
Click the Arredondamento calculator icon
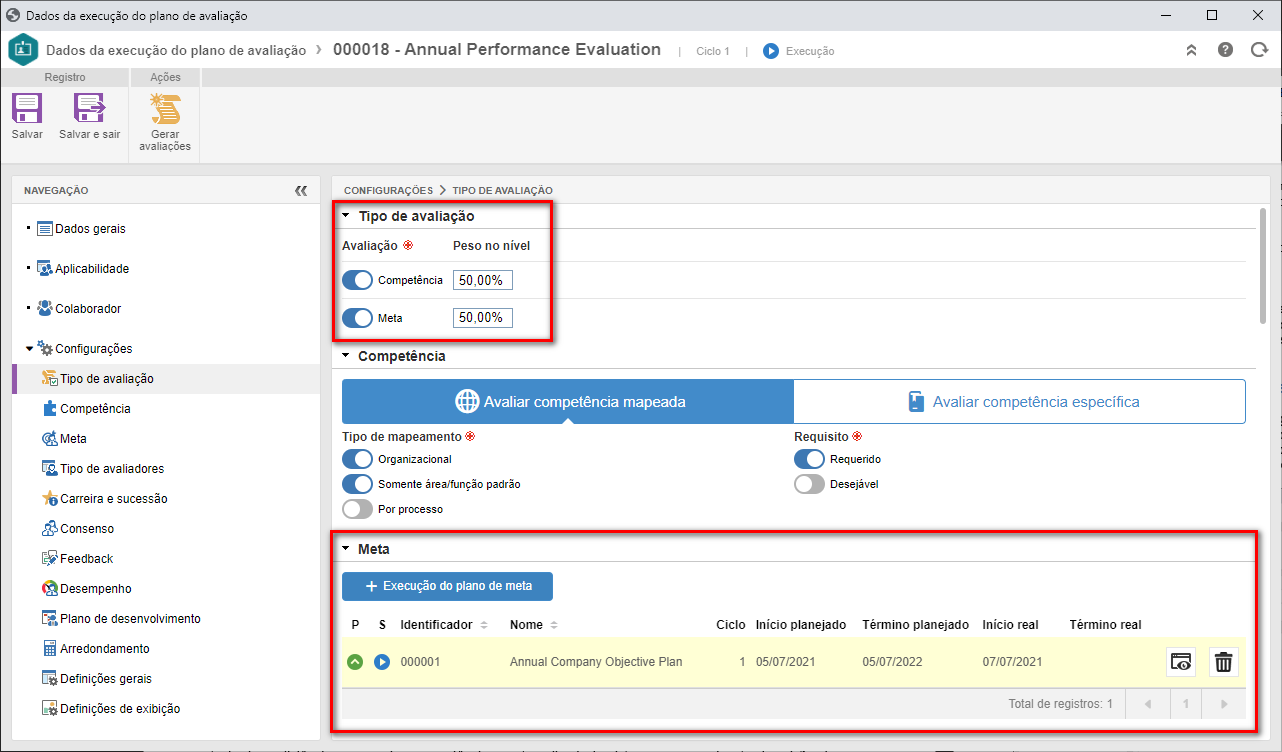coord(50,649)
